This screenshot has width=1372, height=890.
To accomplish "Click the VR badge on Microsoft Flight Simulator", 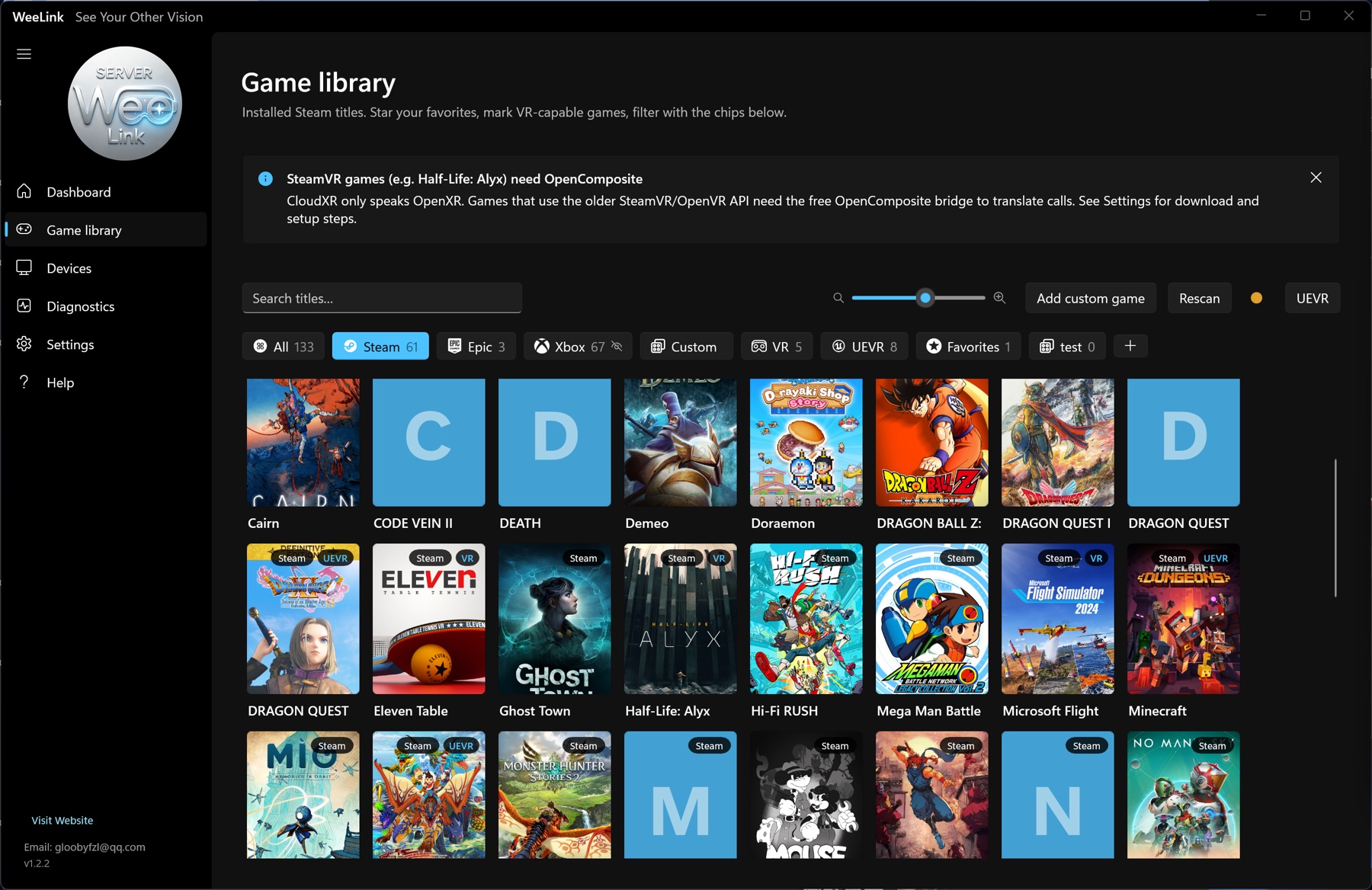I will [x=1096, y=559].
